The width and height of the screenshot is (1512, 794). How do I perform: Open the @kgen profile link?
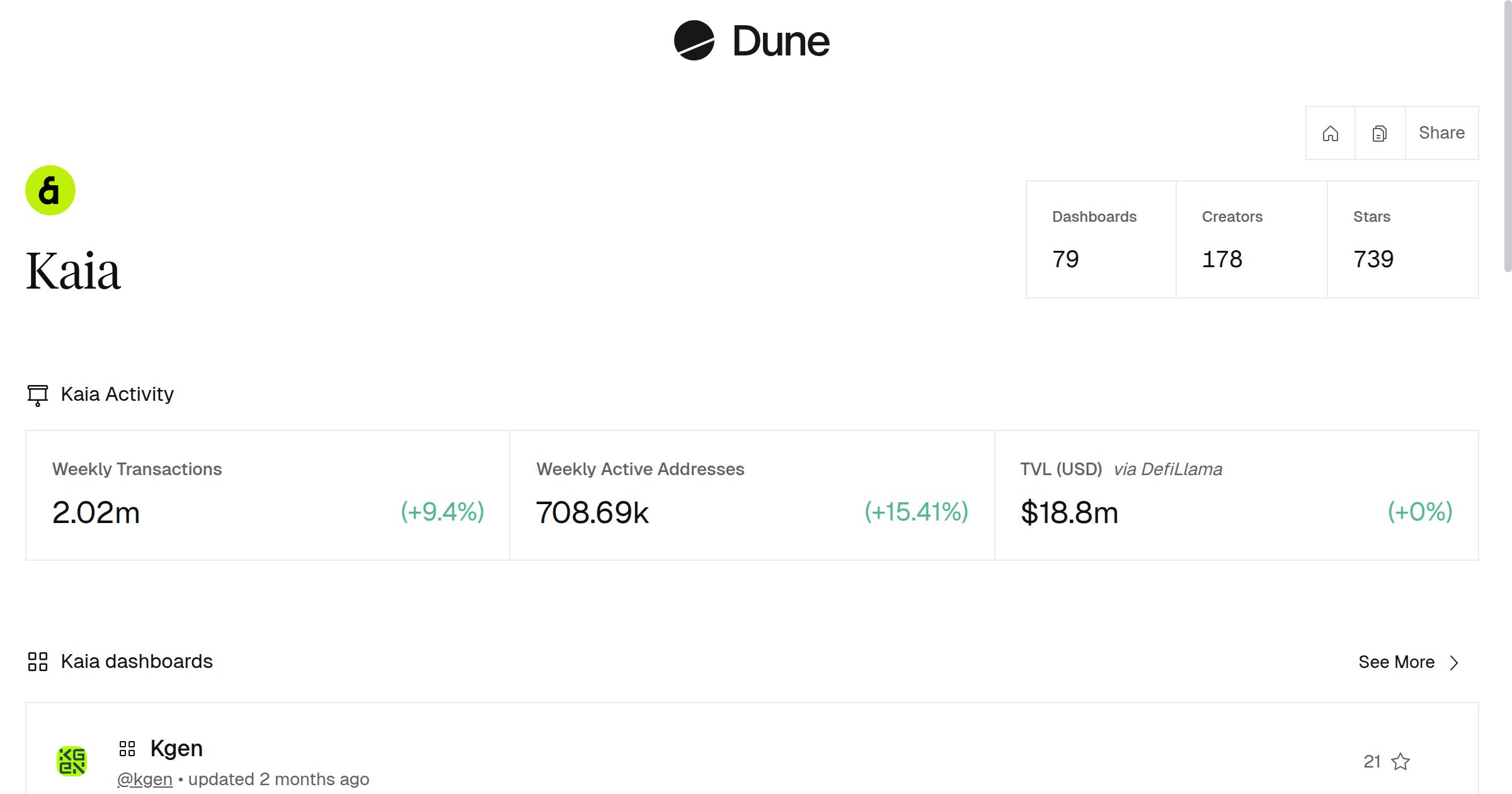145,780
